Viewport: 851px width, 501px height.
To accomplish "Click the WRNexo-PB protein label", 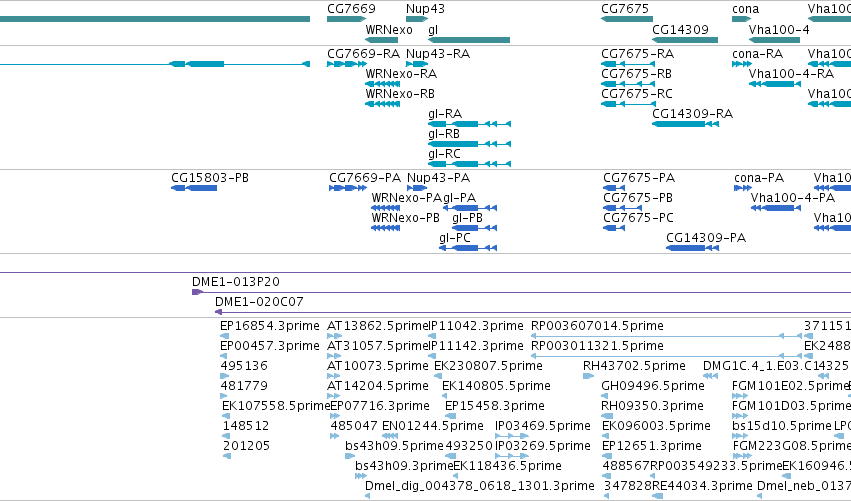I will [x=405, y=218].
